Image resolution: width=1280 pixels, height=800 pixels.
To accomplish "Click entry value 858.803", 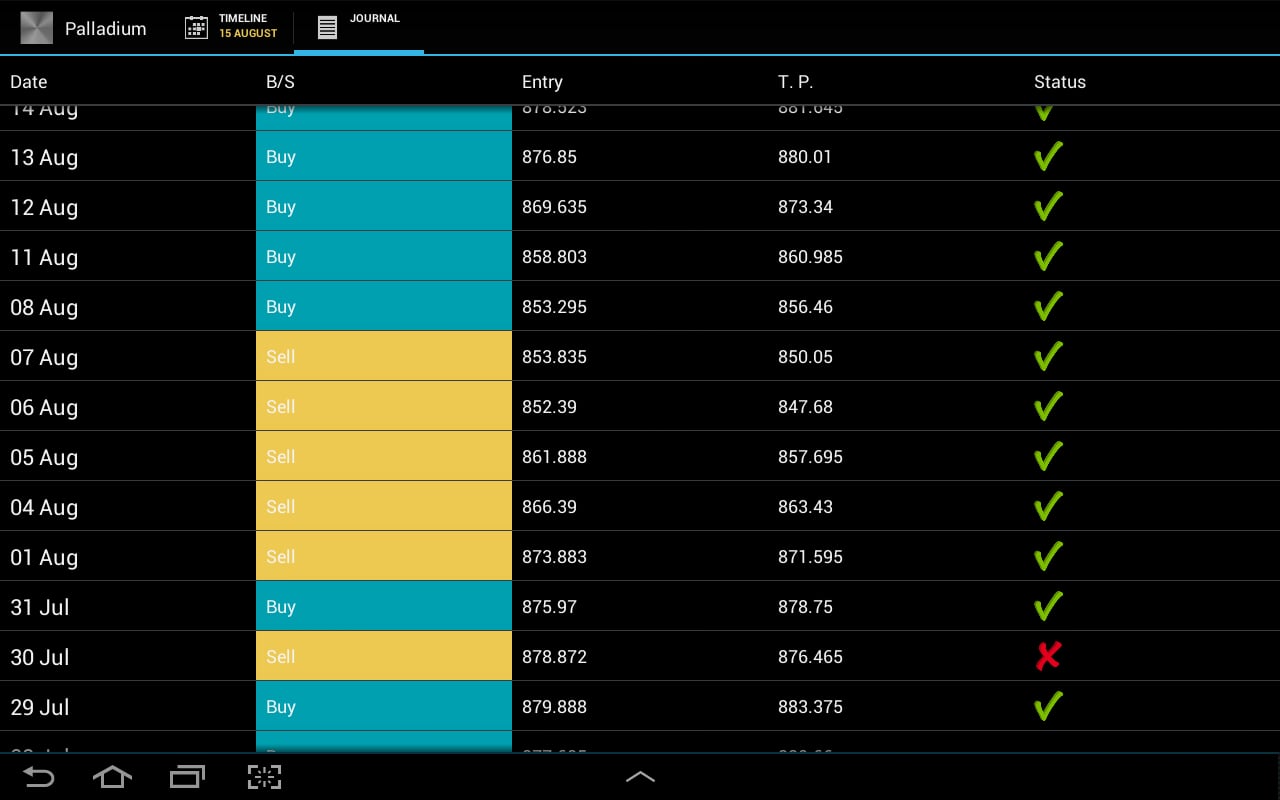I will pos(554,257).
